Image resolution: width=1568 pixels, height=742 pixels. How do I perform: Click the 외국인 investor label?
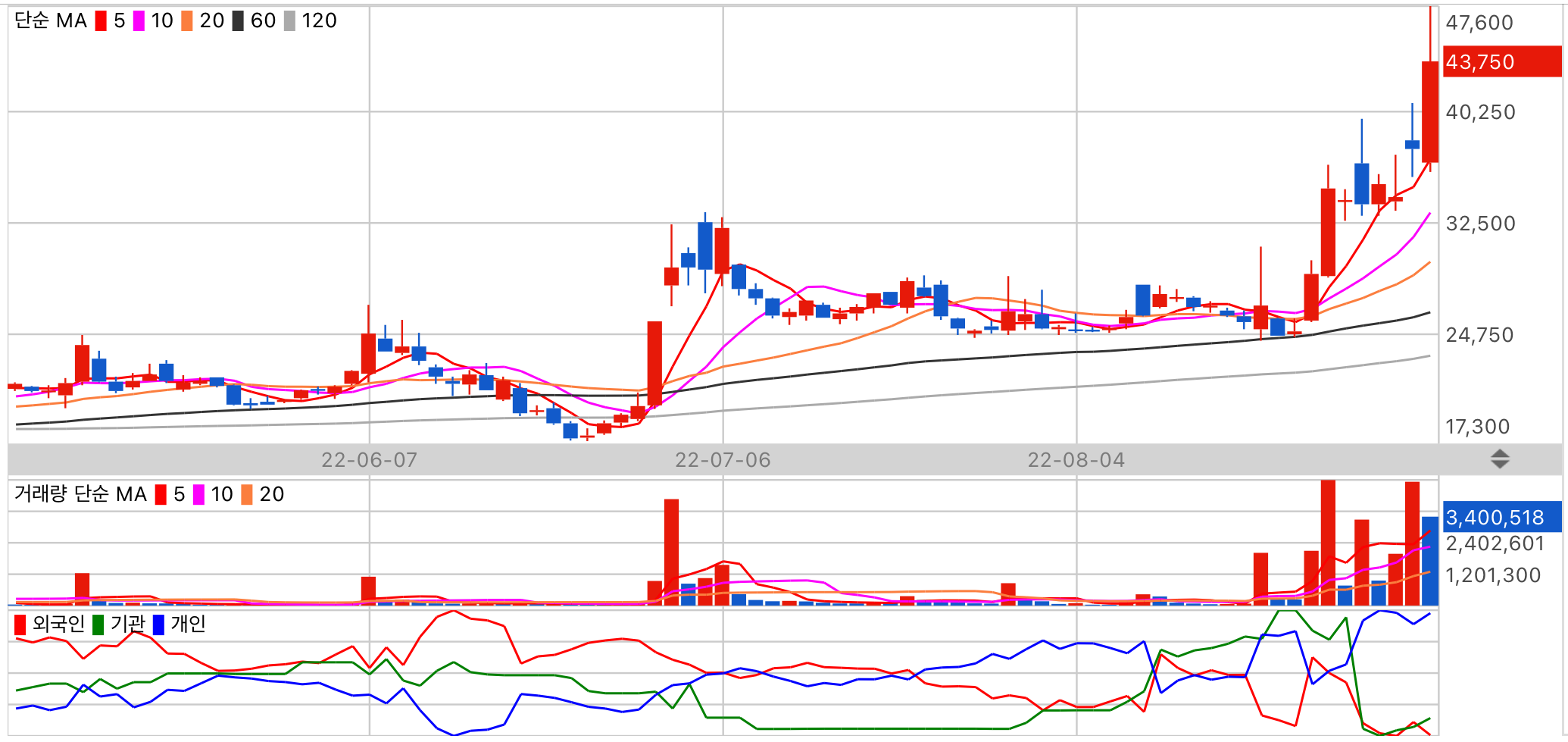click(x=58, y=625)
